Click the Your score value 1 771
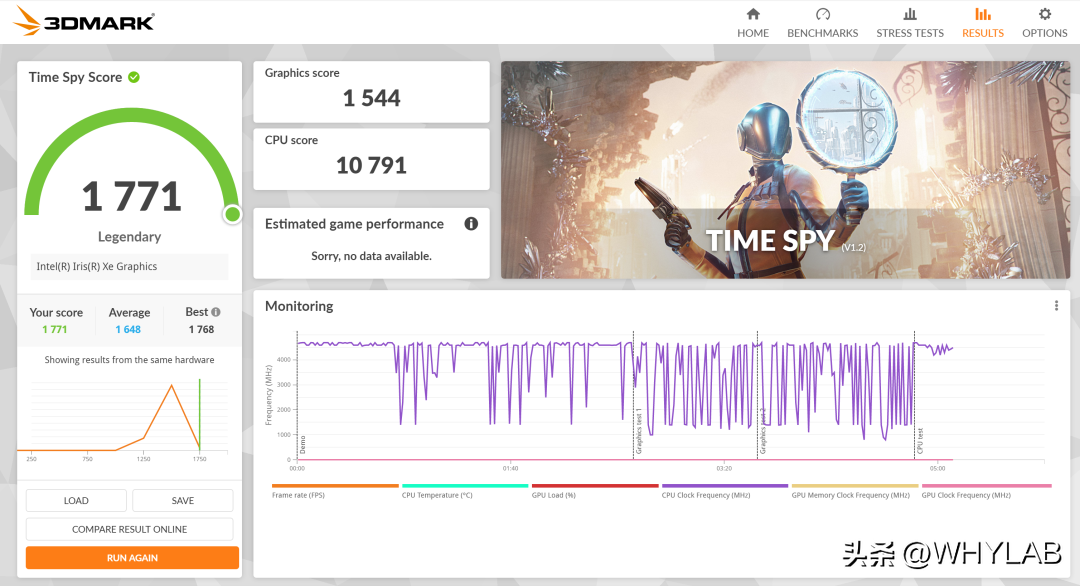1080x586 pixels. point(55,329)
